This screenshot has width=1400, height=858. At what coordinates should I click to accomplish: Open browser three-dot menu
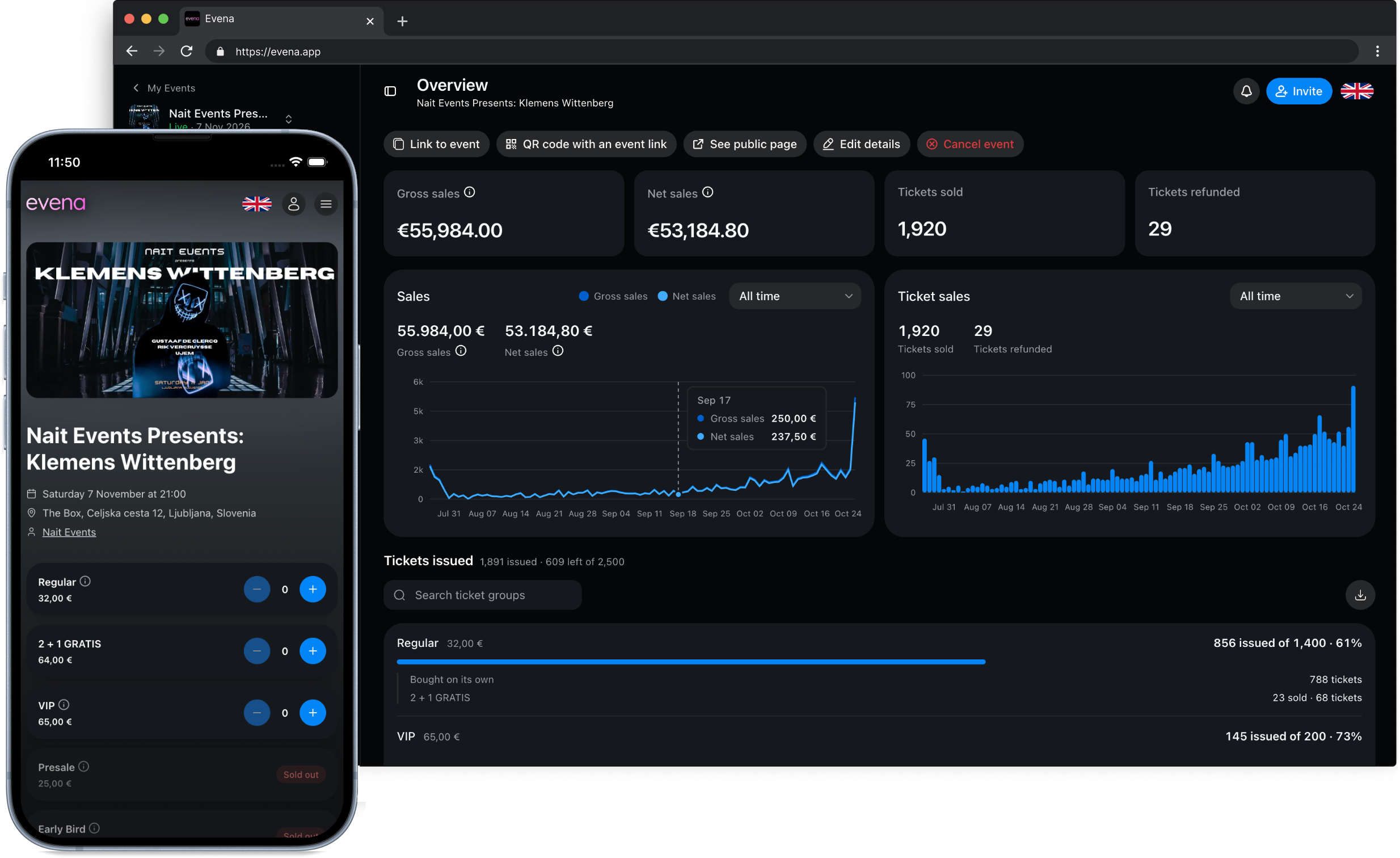point(1377,51)
